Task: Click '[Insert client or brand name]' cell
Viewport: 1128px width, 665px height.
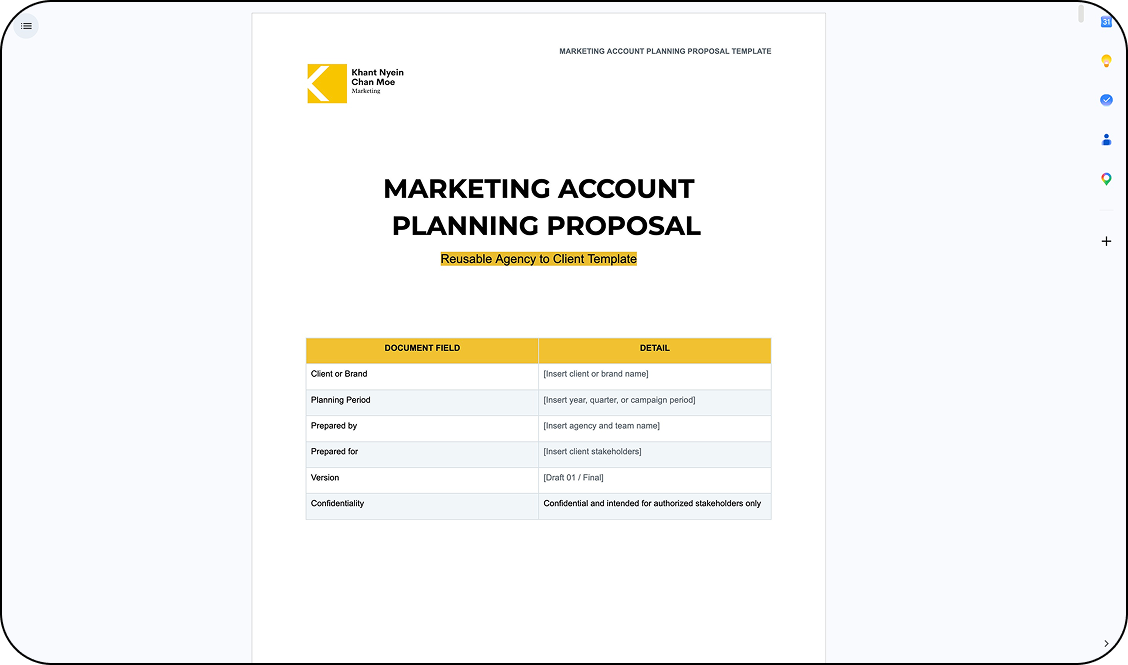Action: tap(655, 376)
